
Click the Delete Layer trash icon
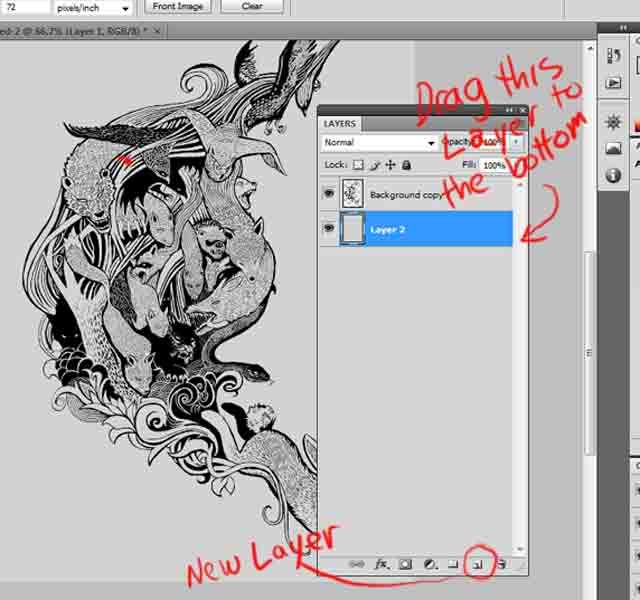tap(502, 564)
